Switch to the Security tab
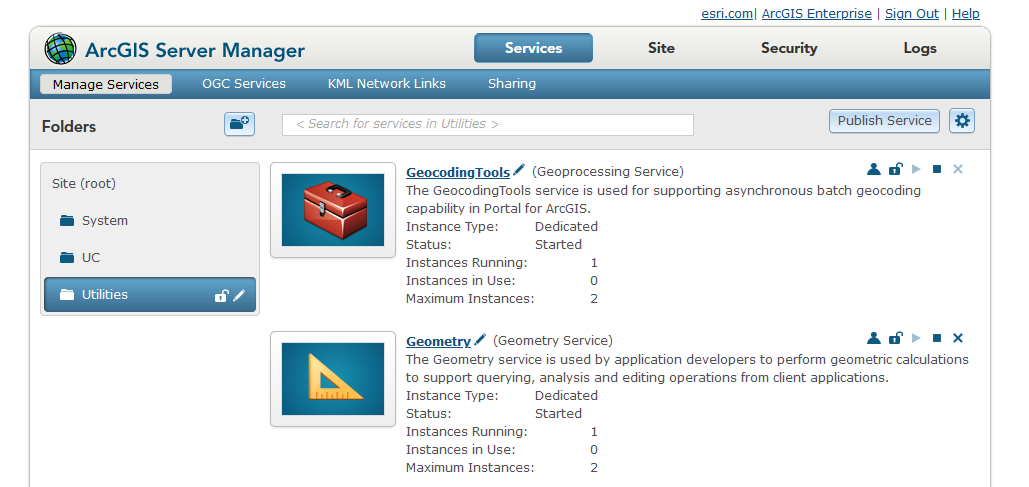The image size is (1029, 487). tap(789, 48)
